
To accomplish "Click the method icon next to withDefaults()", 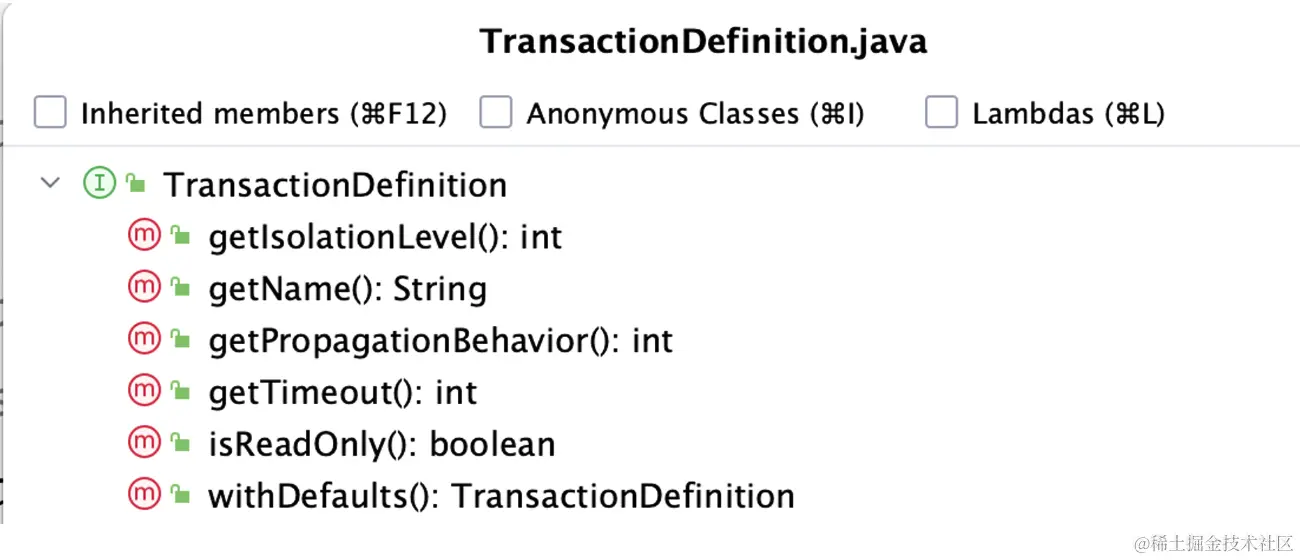I will (145, 494).
